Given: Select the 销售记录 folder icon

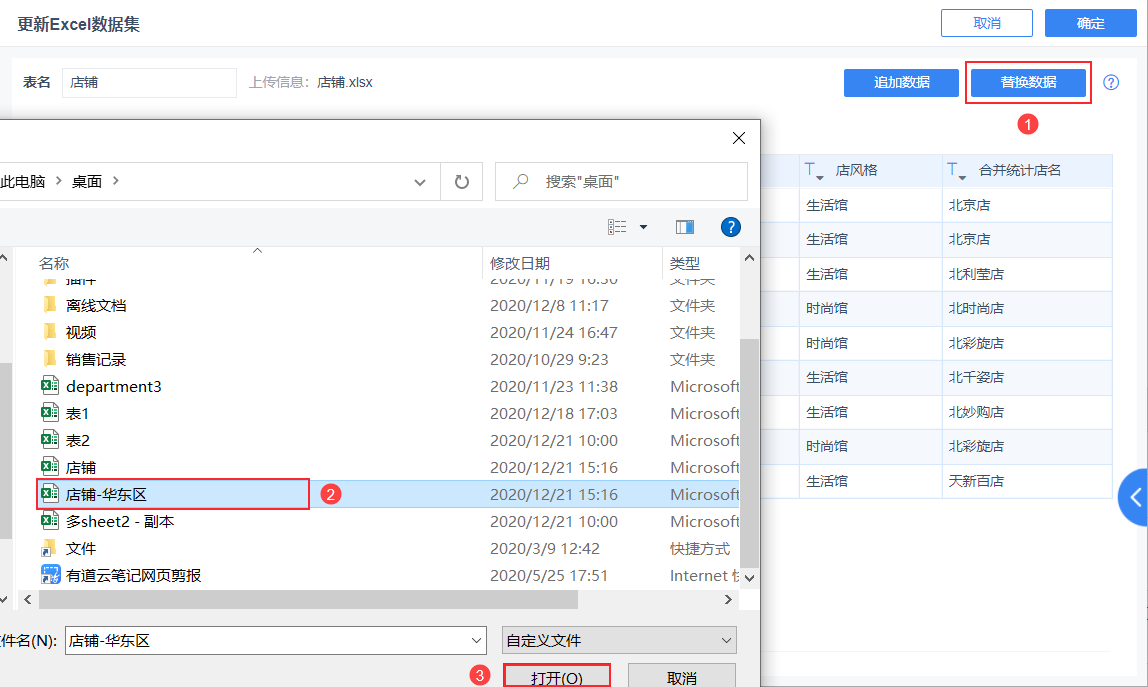Looking at the screenshot, I should [x=50, y=358].
